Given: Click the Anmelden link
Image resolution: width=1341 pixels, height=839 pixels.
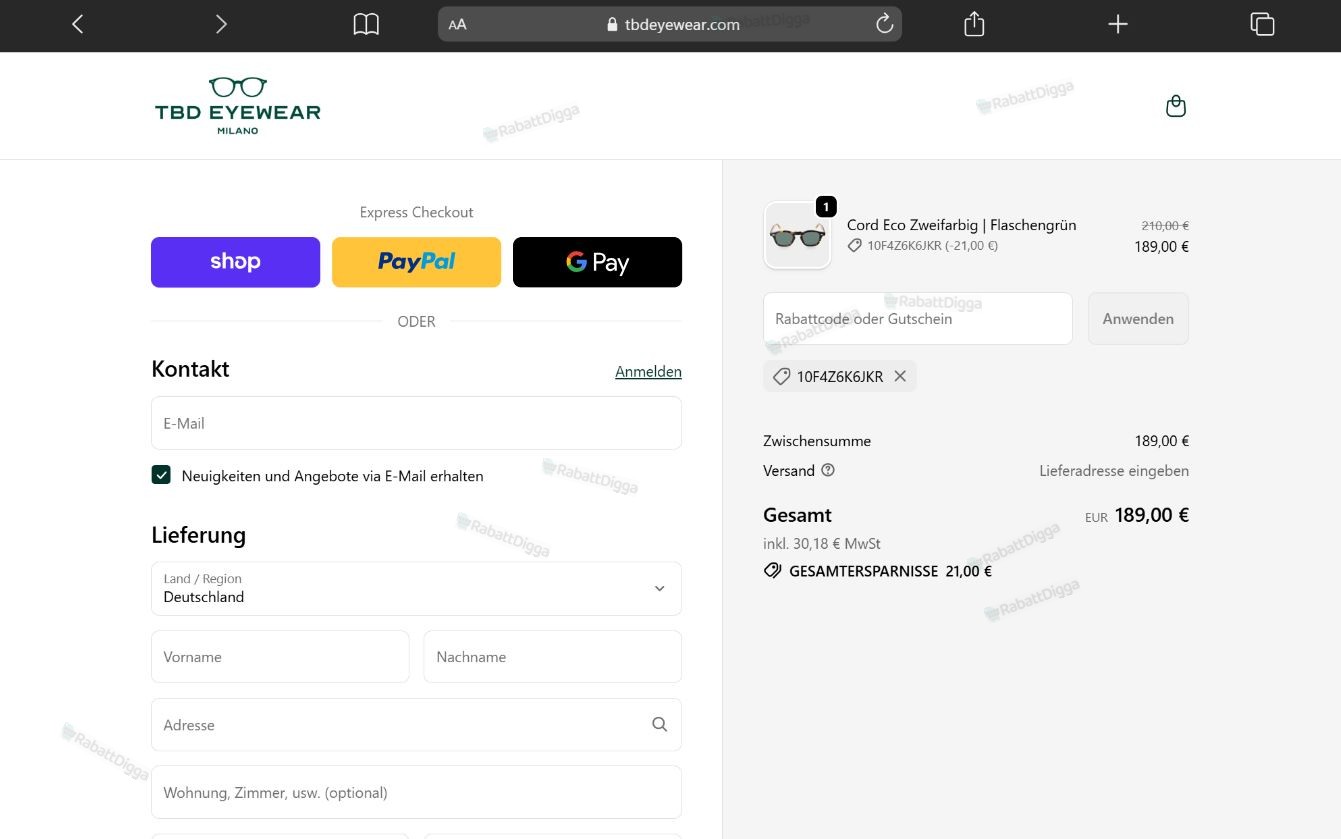Looking at the screenshot, I should 648,371.
